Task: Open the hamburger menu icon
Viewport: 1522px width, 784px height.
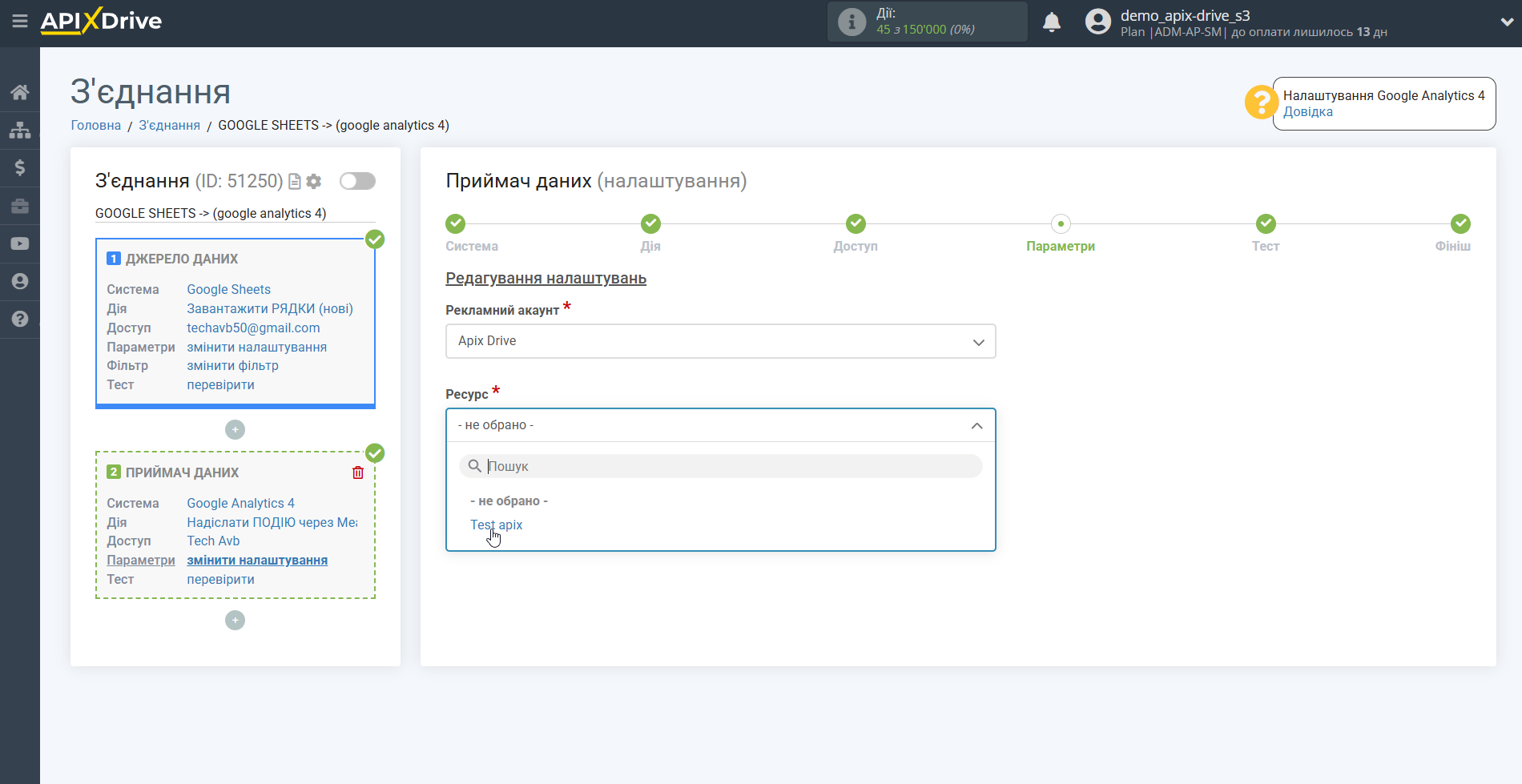Action: (x=20, y=22)
